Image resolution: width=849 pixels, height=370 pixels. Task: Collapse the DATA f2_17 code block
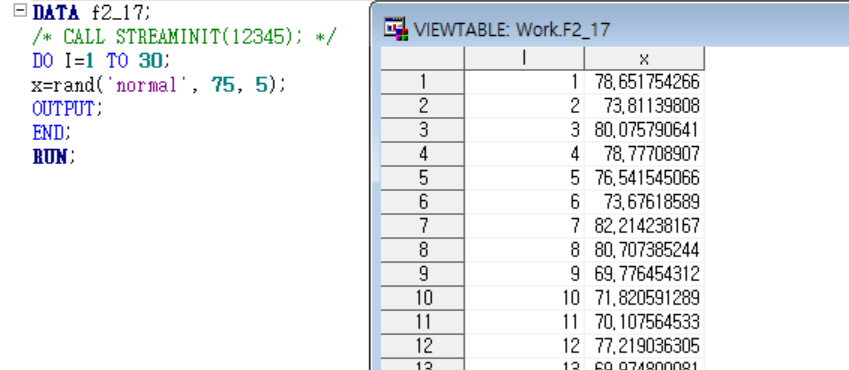(x=20, y=11)
